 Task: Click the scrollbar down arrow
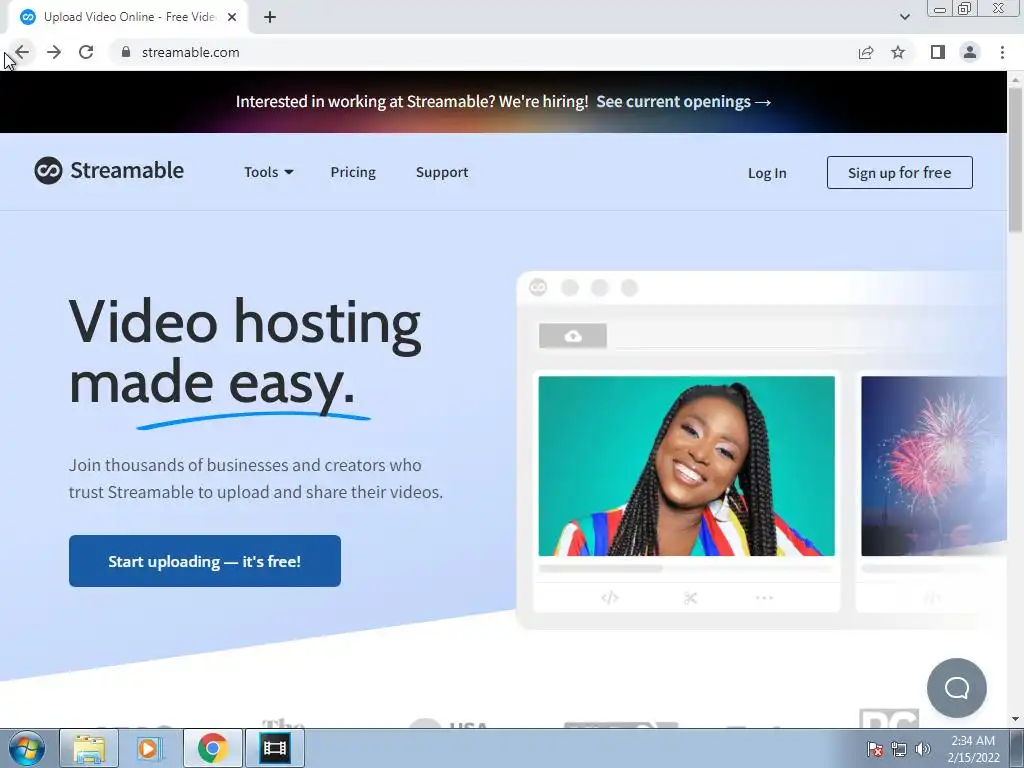click(1015, 720)
